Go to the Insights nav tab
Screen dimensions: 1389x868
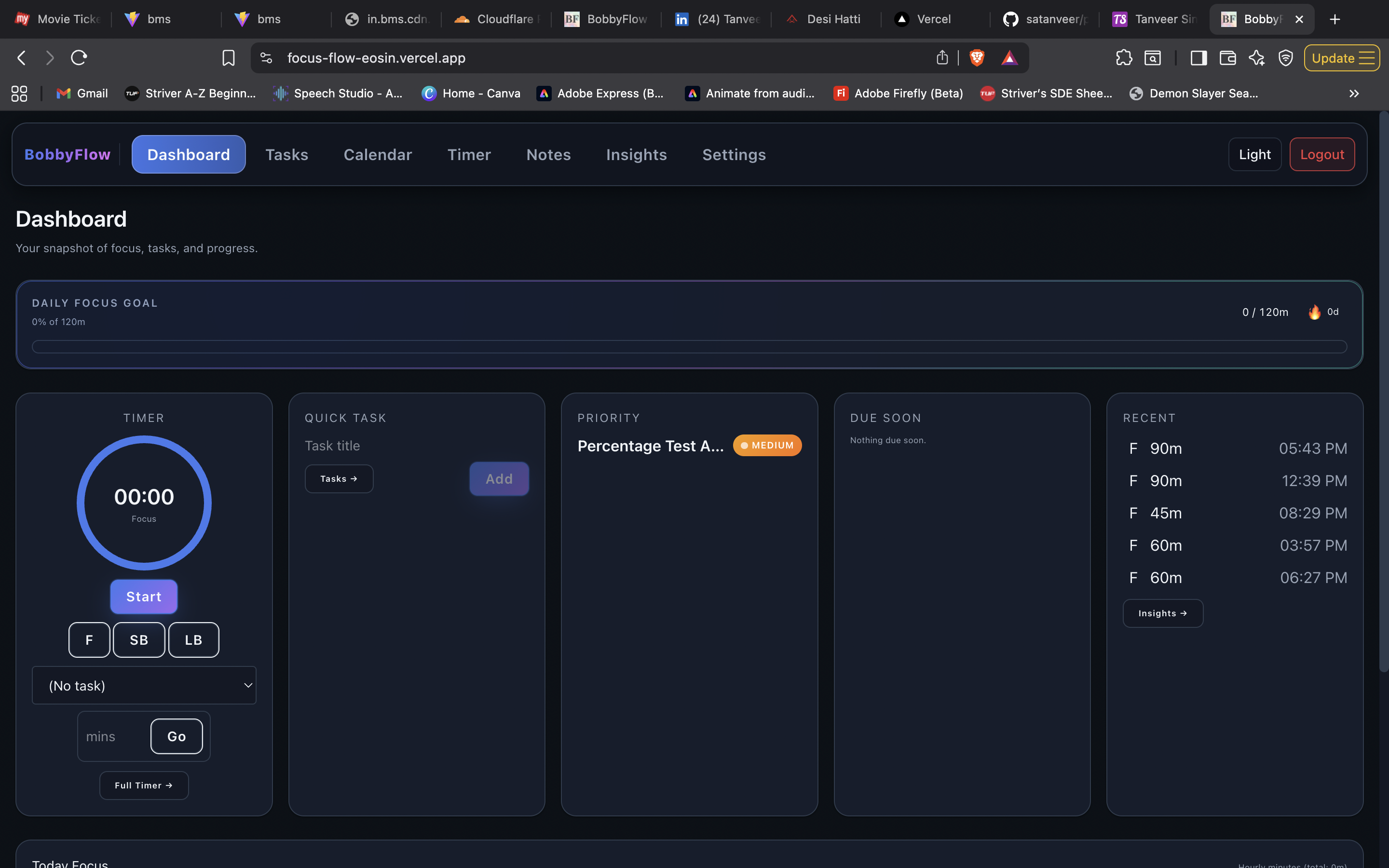pos(636,154)
